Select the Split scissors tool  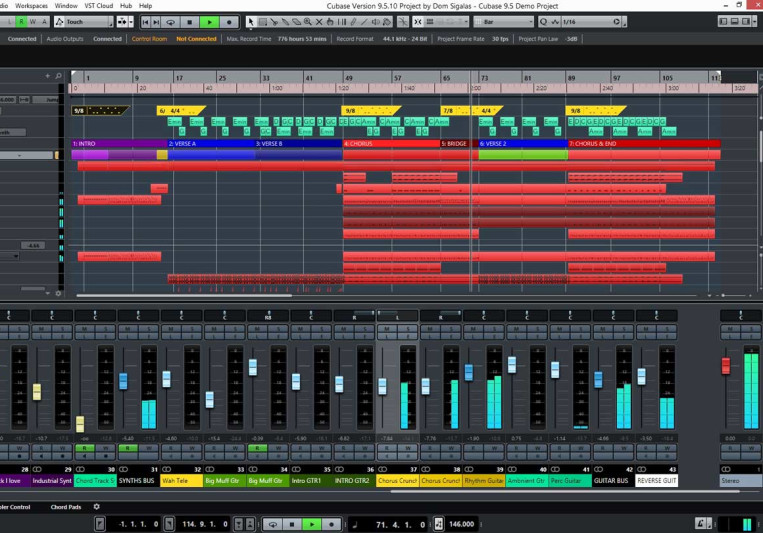pyautogui.click(x=274, y=22)
